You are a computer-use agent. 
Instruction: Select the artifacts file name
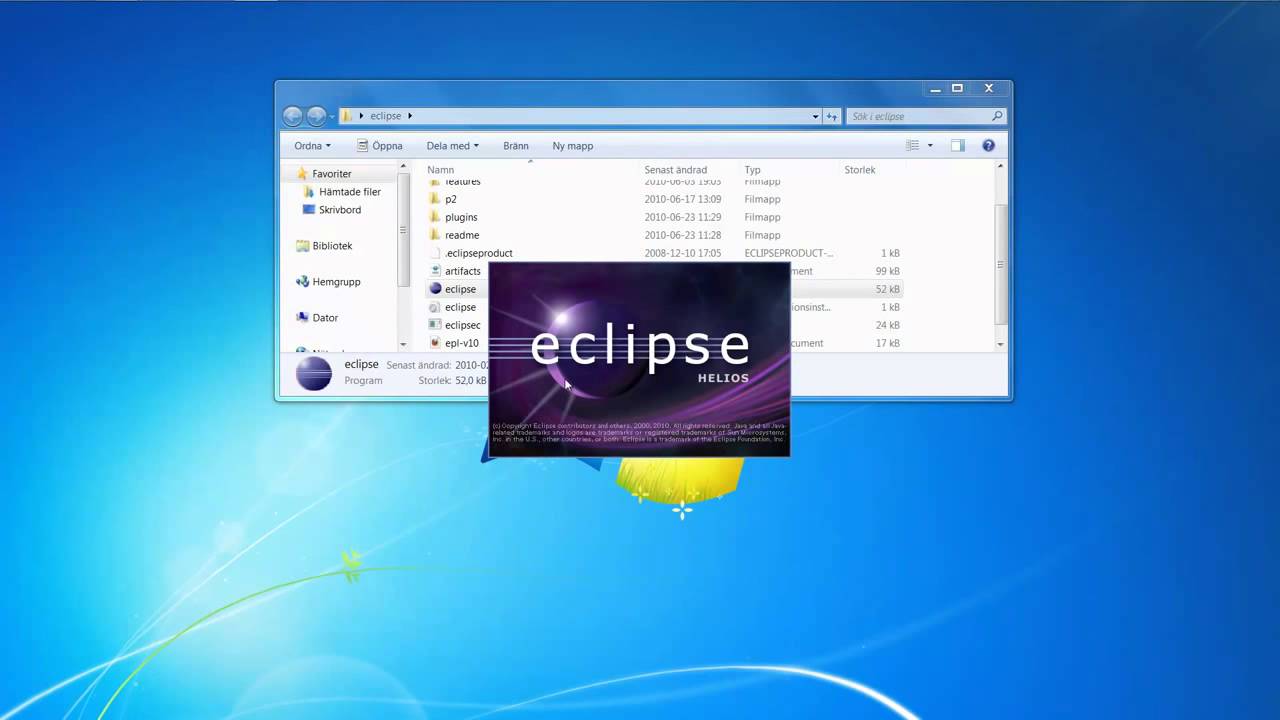click(x=463, y=271)
